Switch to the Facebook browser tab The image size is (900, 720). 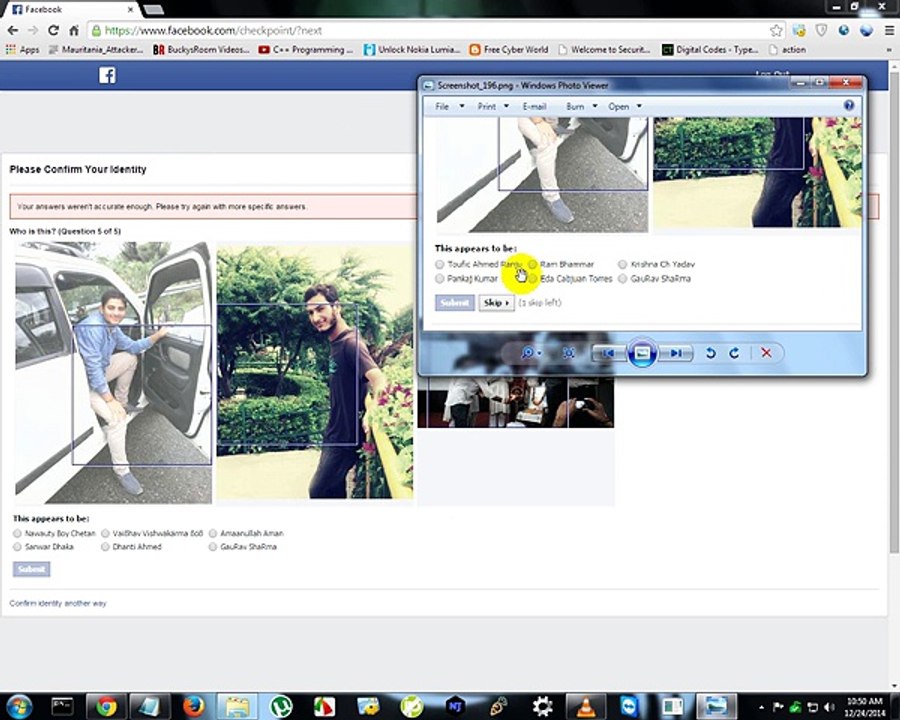pos(72,9)
